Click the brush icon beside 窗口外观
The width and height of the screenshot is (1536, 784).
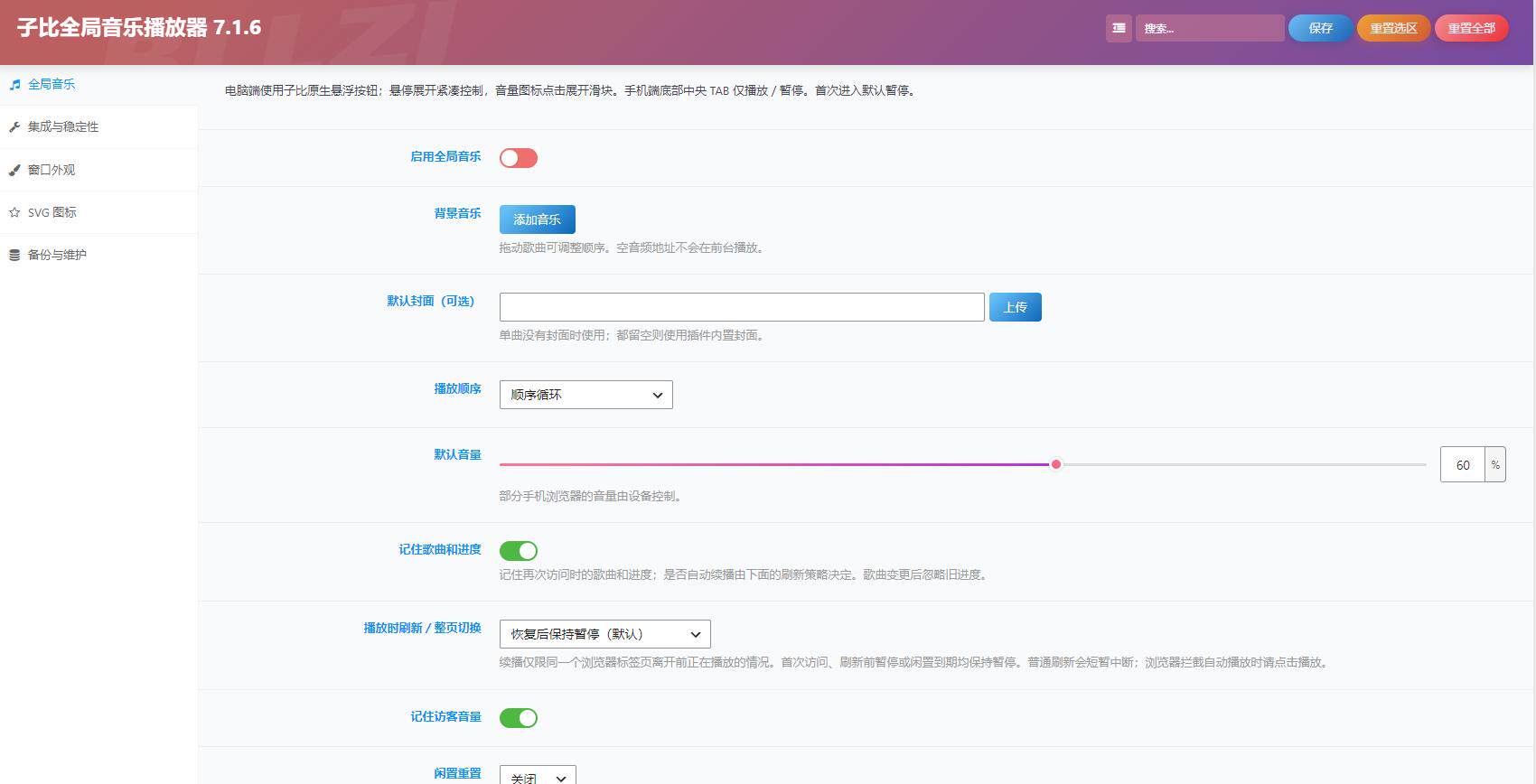click(14, 170)
